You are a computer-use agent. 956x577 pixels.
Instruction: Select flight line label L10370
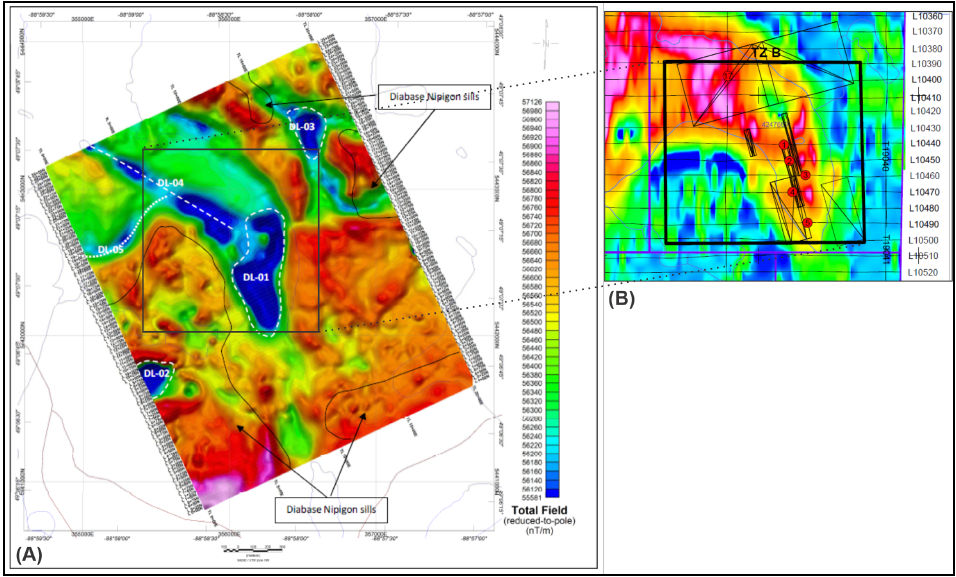pyautogui.click(x=926, y=31)
